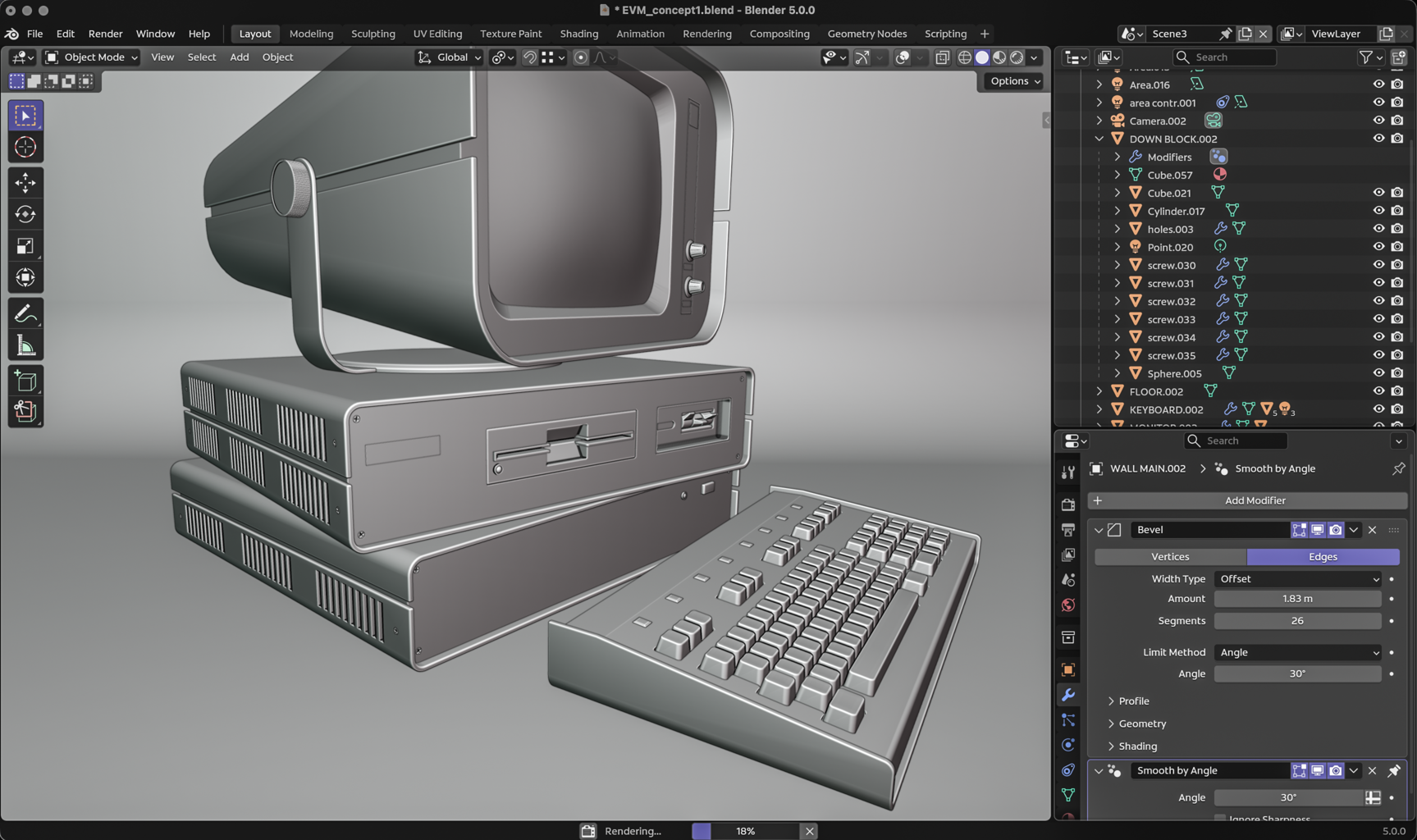Open the Global transform orientation dropdown
Screen dimensions: 1417x840
click(x=449, y=57)
